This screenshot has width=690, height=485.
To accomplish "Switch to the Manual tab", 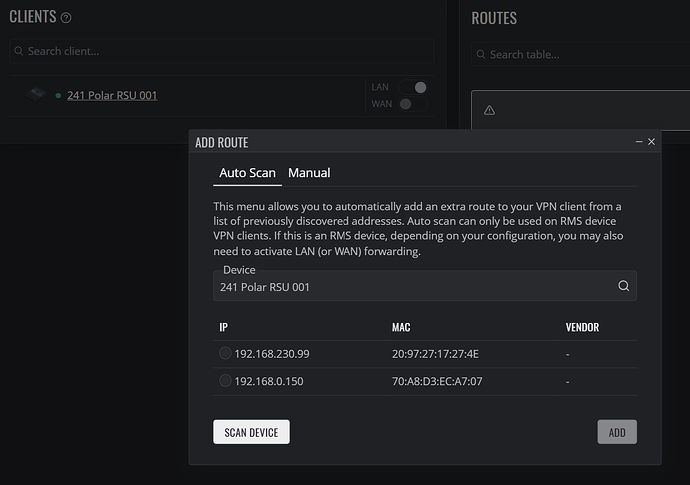I will pyautogui.click(x=309, y=173).
